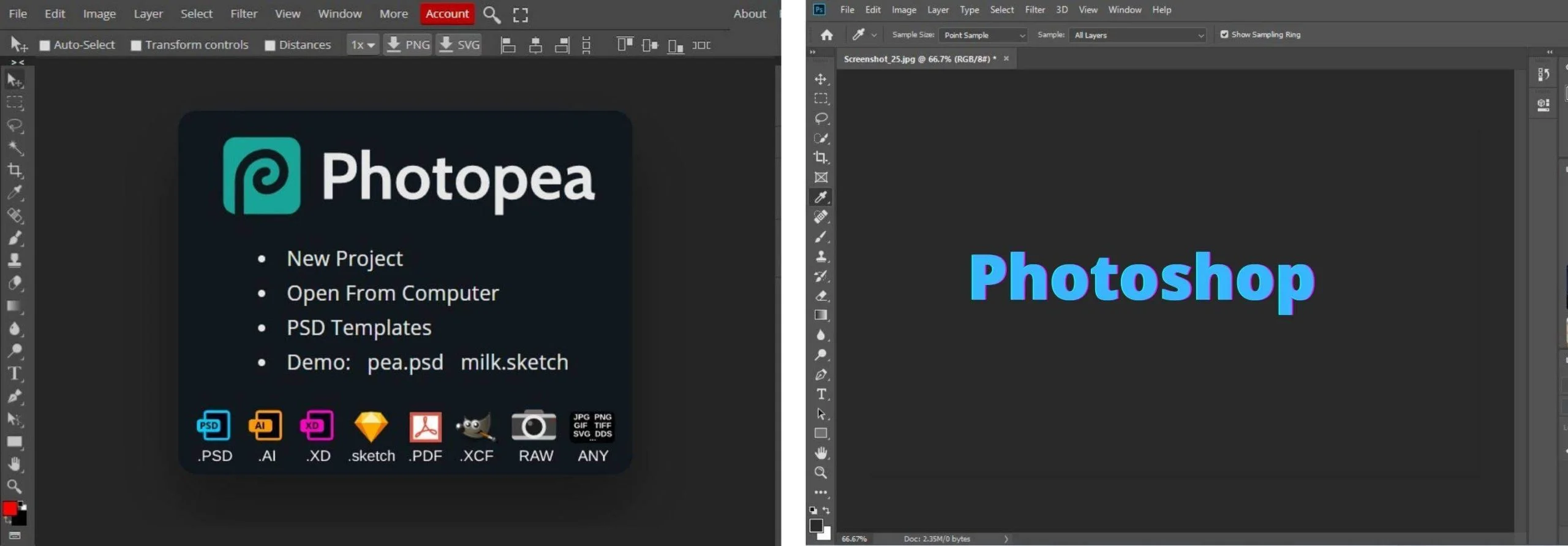Expand Photoshop's toolbar with double-arrow toggle

click(813, 52)
